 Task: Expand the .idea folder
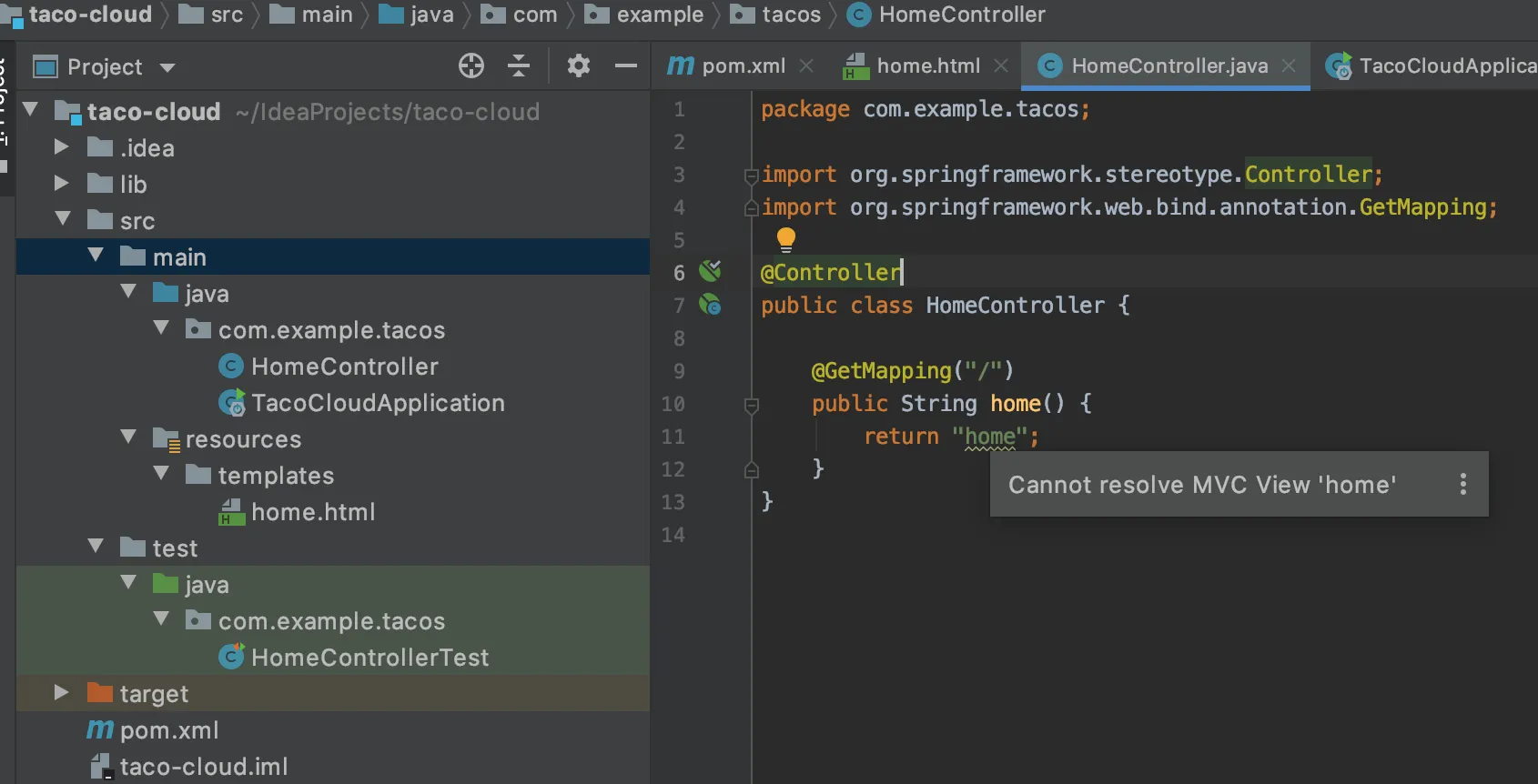(x=61, y=147)
